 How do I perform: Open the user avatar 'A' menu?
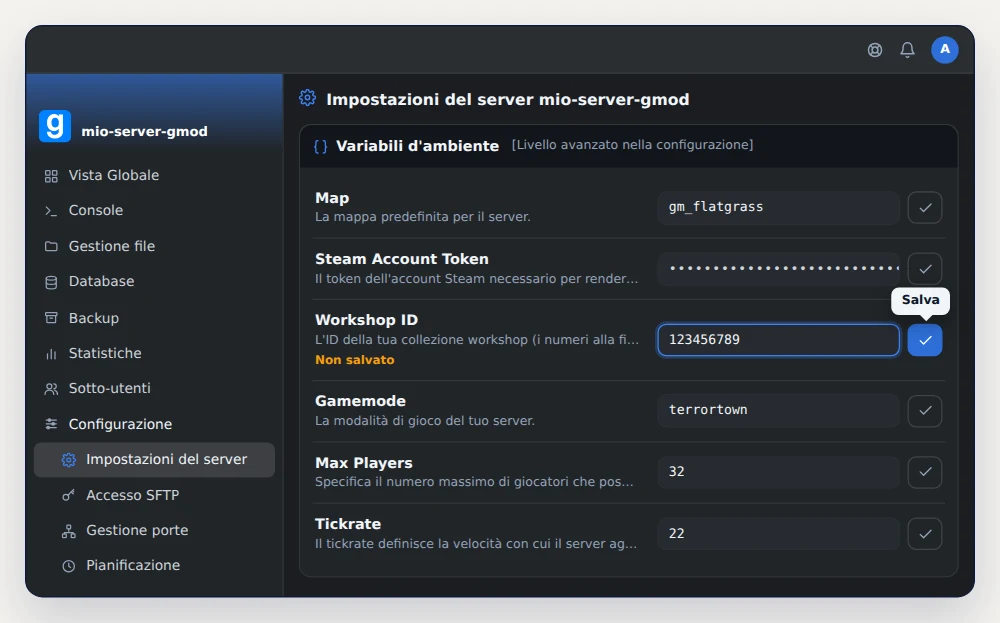coord(945,50)
